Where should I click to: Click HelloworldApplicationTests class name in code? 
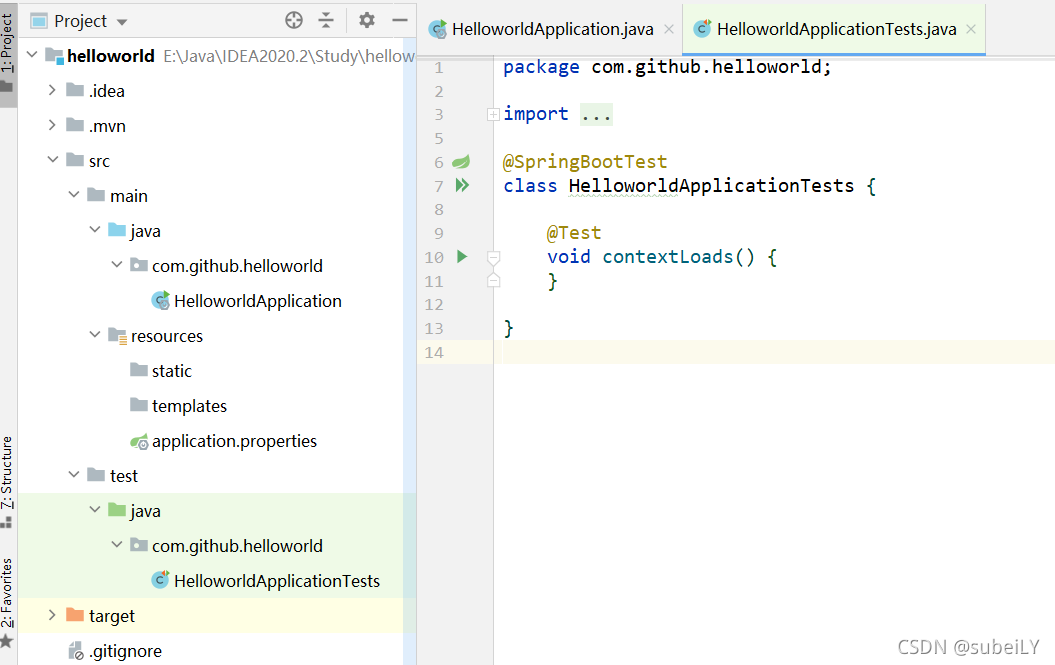(x=711, y=186)
